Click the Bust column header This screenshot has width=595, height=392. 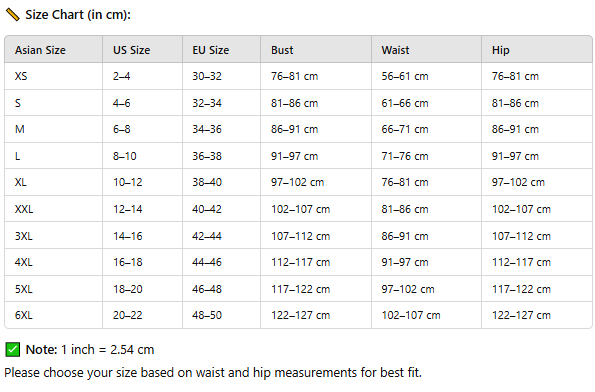[316, 50]
